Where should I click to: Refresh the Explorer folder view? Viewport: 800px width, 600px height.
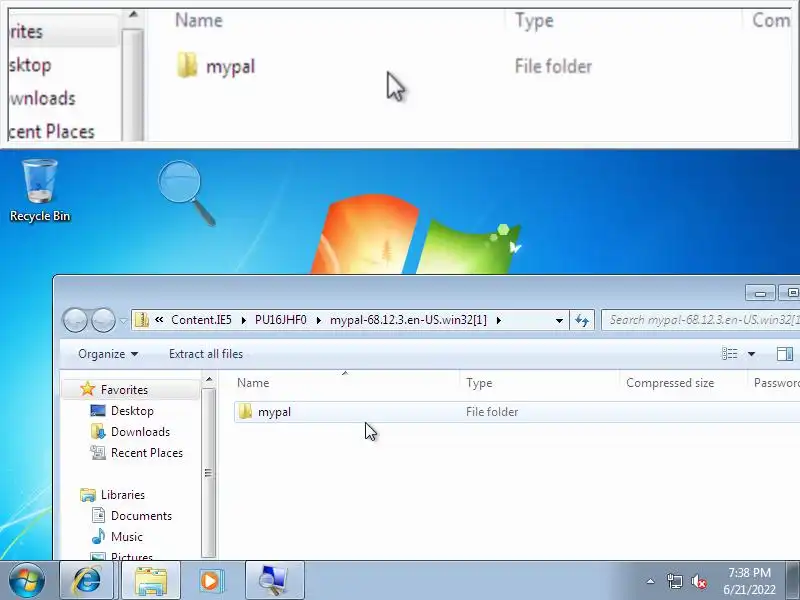click(582, 320)
